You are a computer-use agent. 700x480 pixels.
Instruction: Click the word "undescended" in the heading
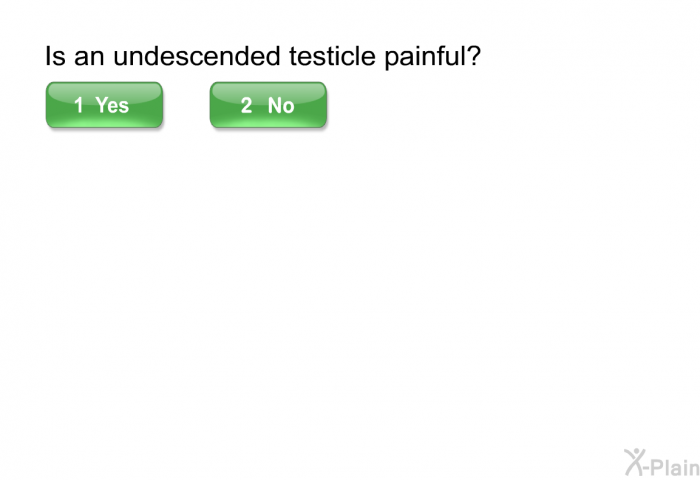197,56
